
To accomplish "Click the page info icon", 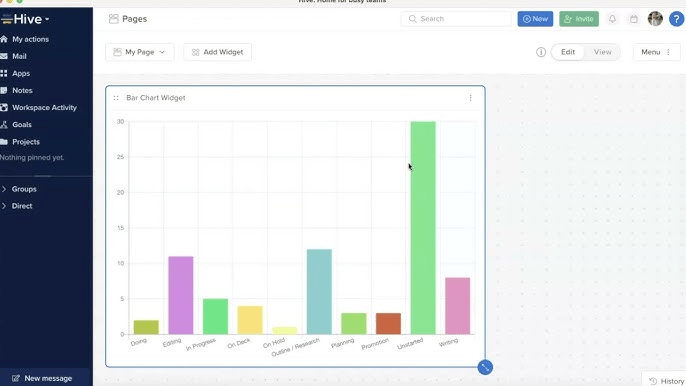I will tap(541, 52).
